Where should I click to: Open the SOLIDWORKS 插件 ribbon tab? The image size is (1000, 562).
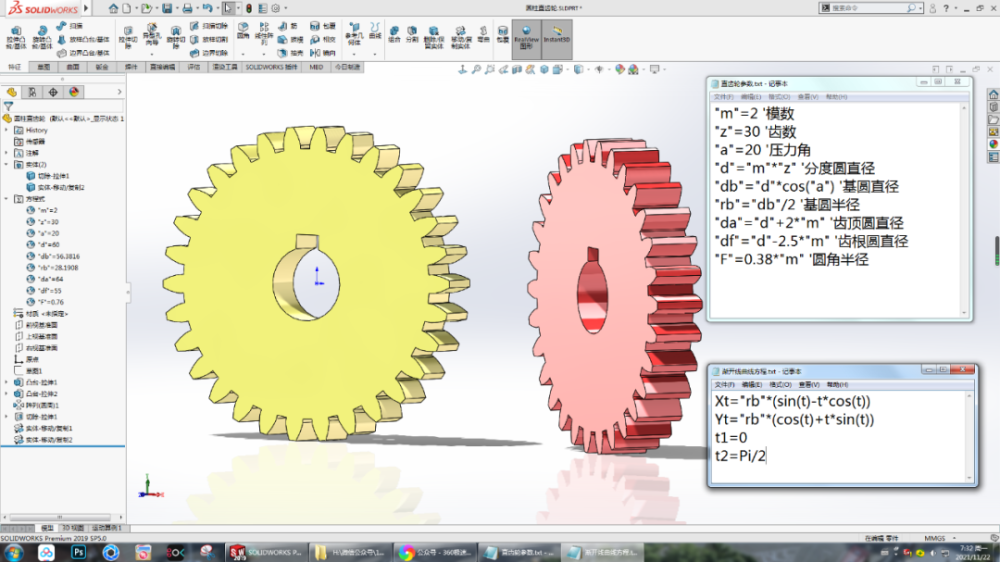[x=272, y=67]
